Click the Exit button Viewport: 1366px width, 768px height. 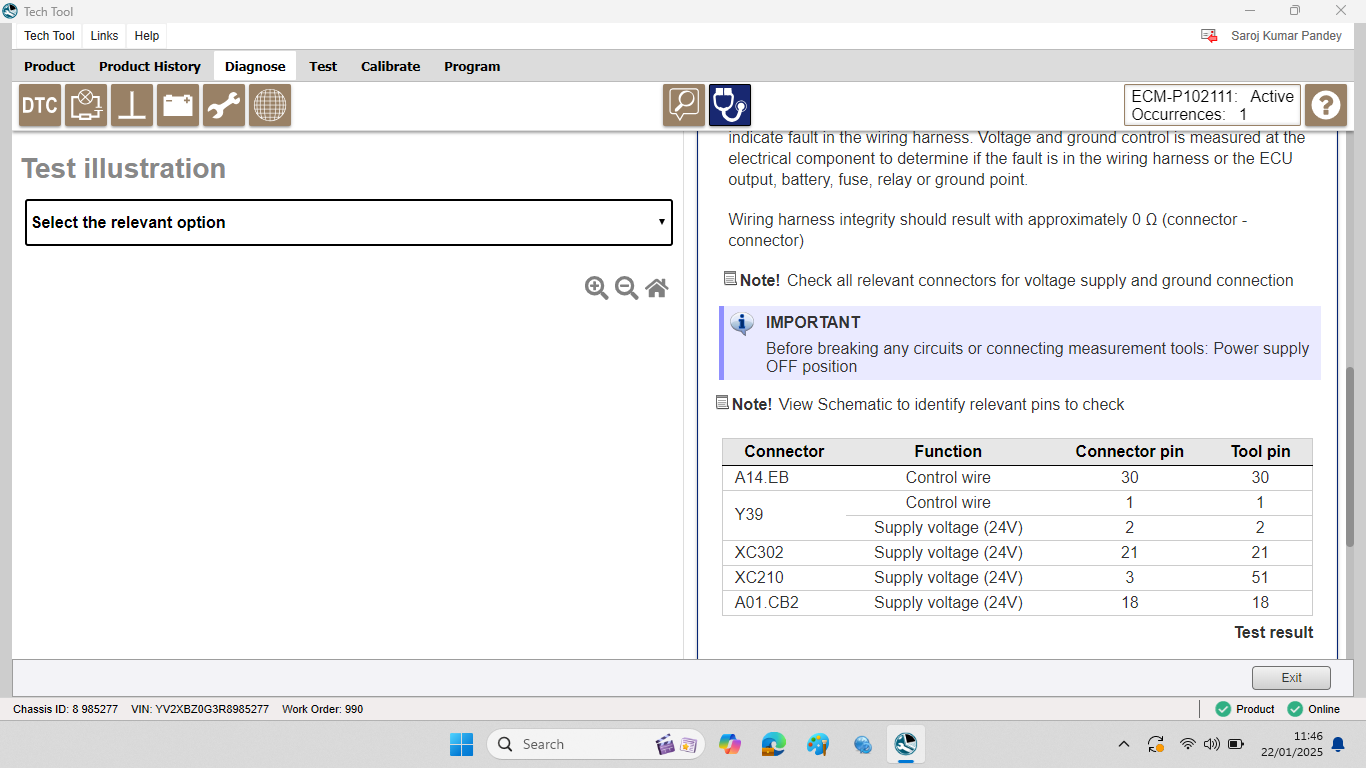pyautogui.click(x=1291, y=678)
